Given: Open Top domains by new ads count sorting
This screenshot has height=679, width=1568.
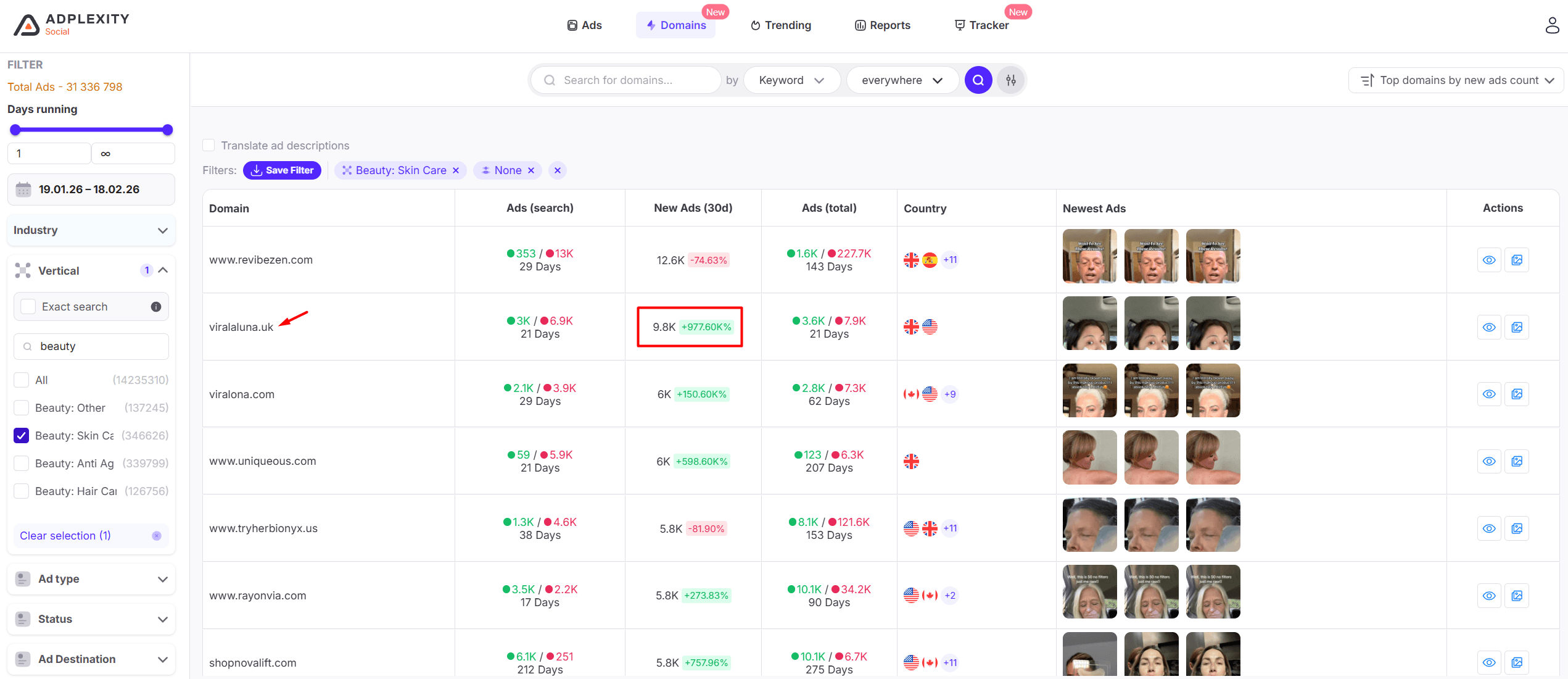Looking at the screenshot, I should [1456, 80].
